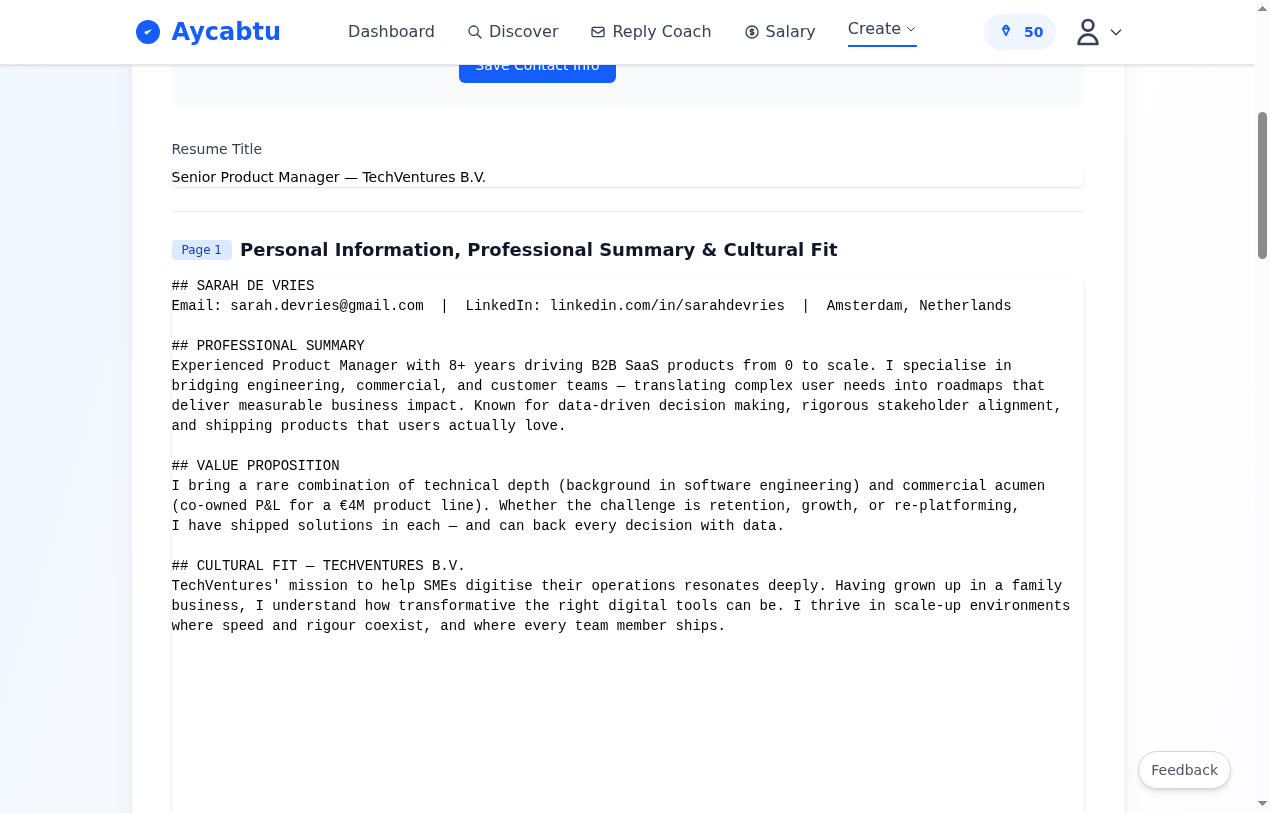
Task: Go to the Dashboard nav item
Action: pos(391,32)
